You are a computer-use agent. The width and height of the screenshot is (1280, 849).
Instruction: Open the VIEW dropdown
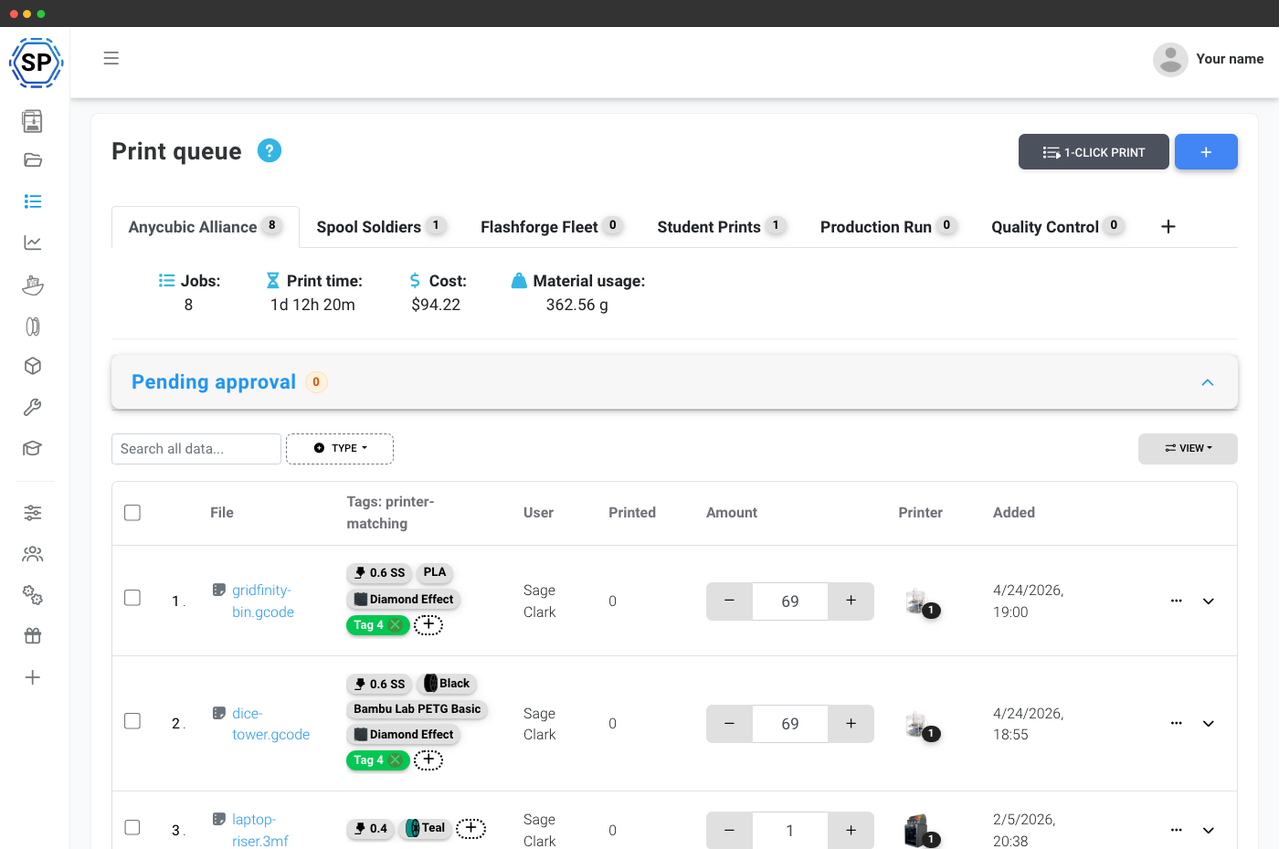tap(1188, 448)
